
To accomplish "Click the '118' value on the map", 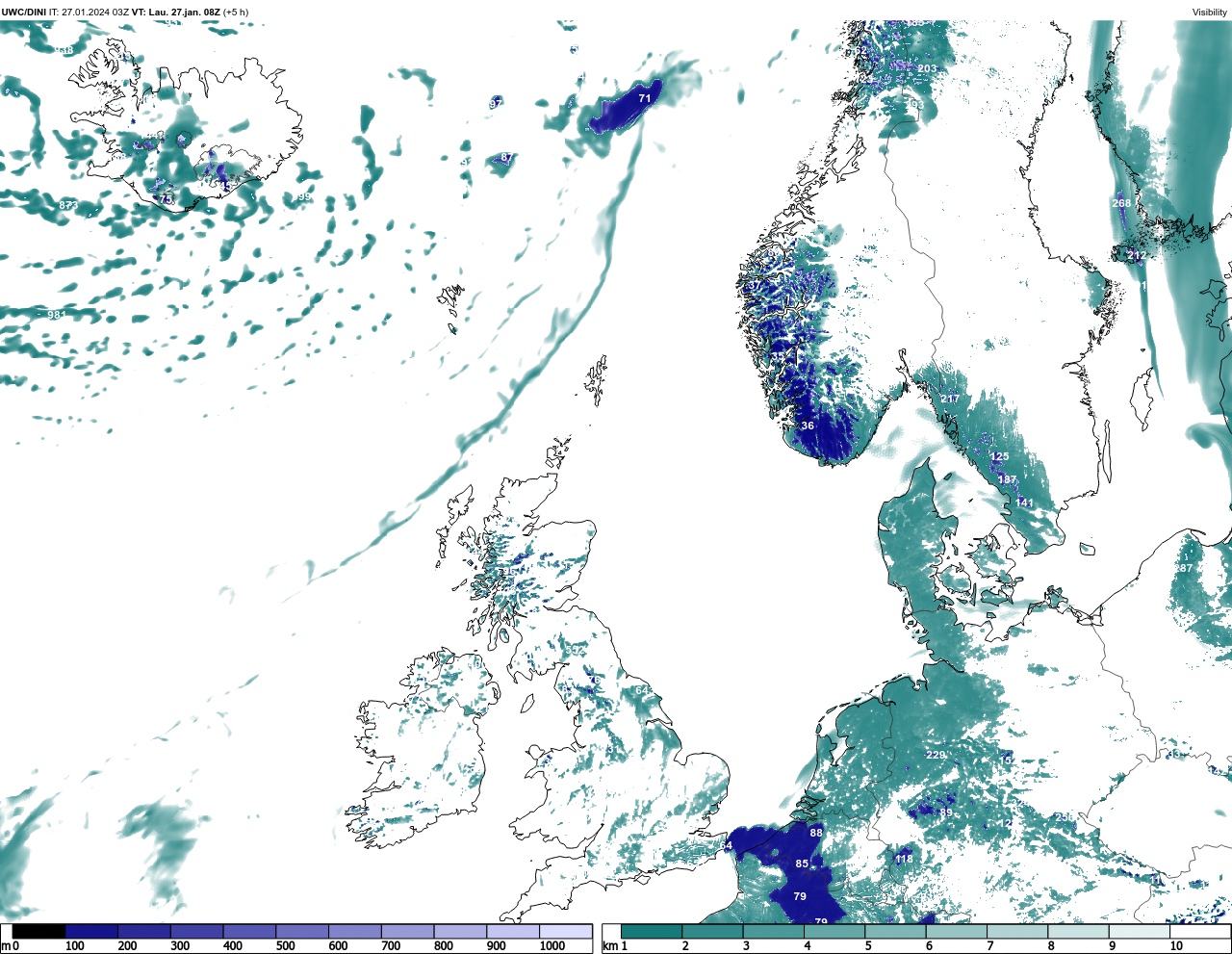I will (904, 859).
